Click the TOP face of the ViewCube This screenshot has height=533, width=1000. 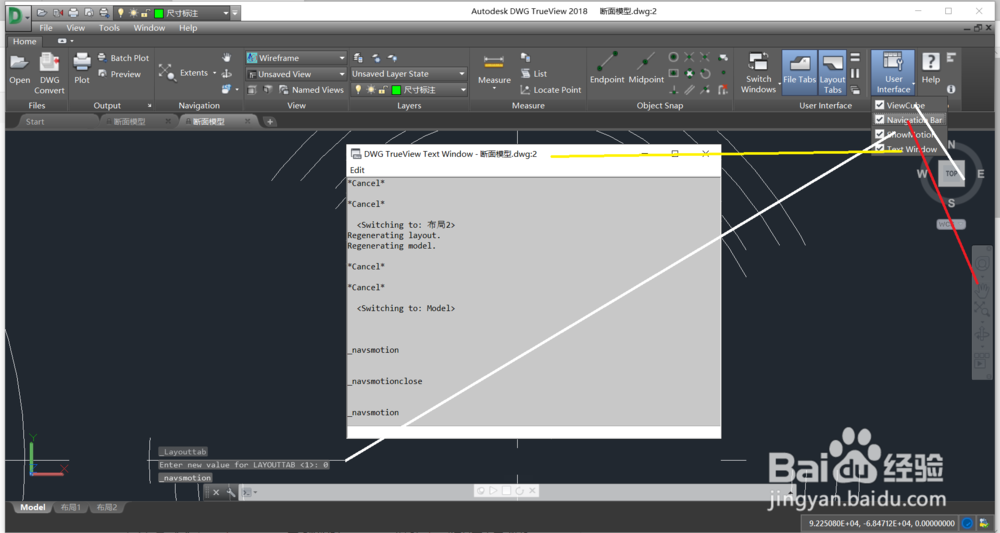[x=951, y=173]
